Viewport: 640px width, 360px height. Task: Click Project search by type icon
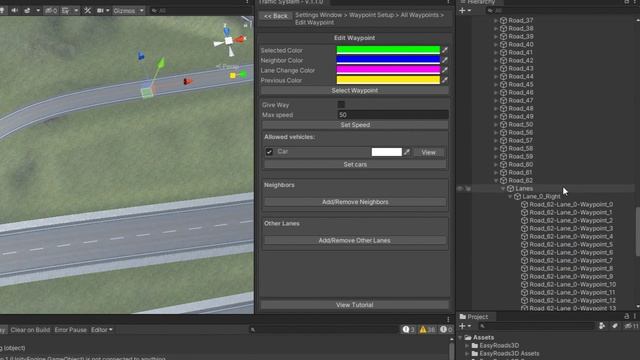pos(602,326)
